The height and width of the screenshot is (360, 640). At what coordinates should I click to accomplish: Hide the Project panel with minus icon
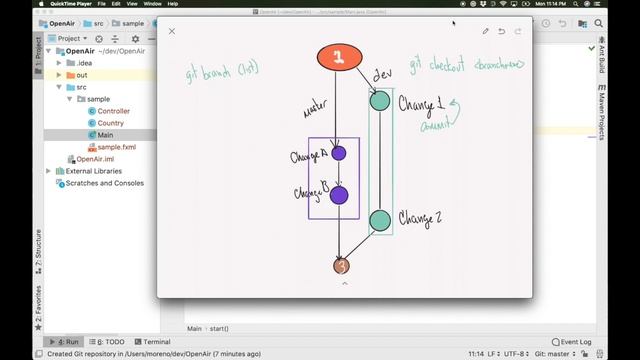click(x=151, y=39)
